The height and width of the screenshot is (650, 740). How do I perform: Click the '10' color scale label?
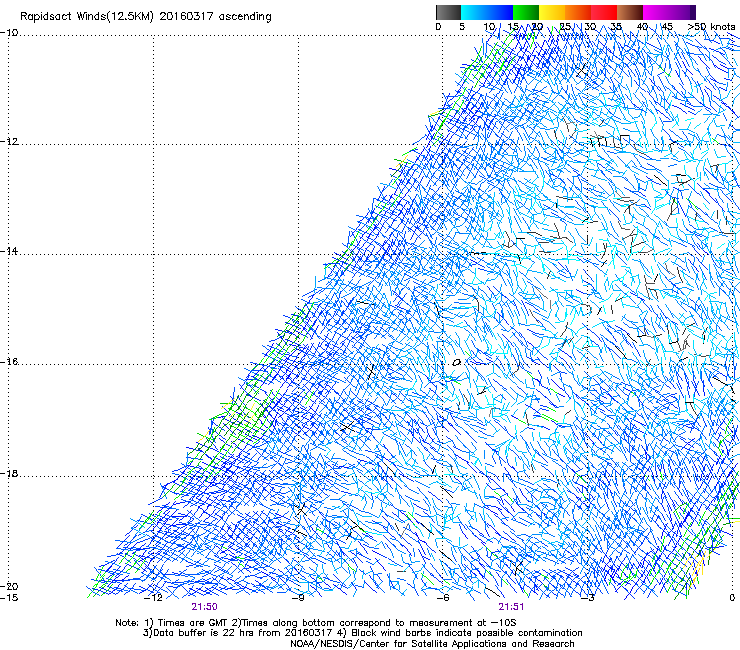(x=489, y=27)
